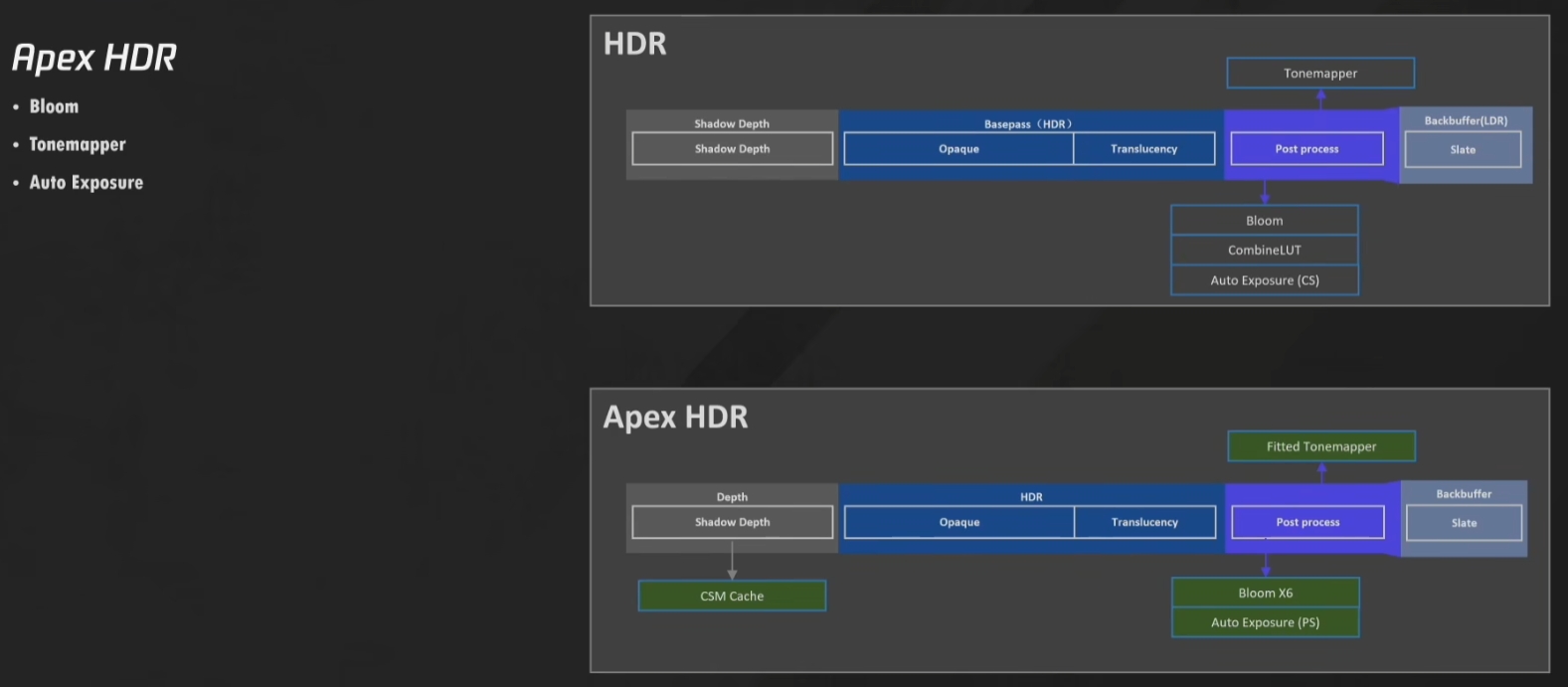Viewport: 1568px width, 687px height.
Task: Click the Bloom box under HDR Post process
Action: pyautogui.click(x=1264, y=220)
